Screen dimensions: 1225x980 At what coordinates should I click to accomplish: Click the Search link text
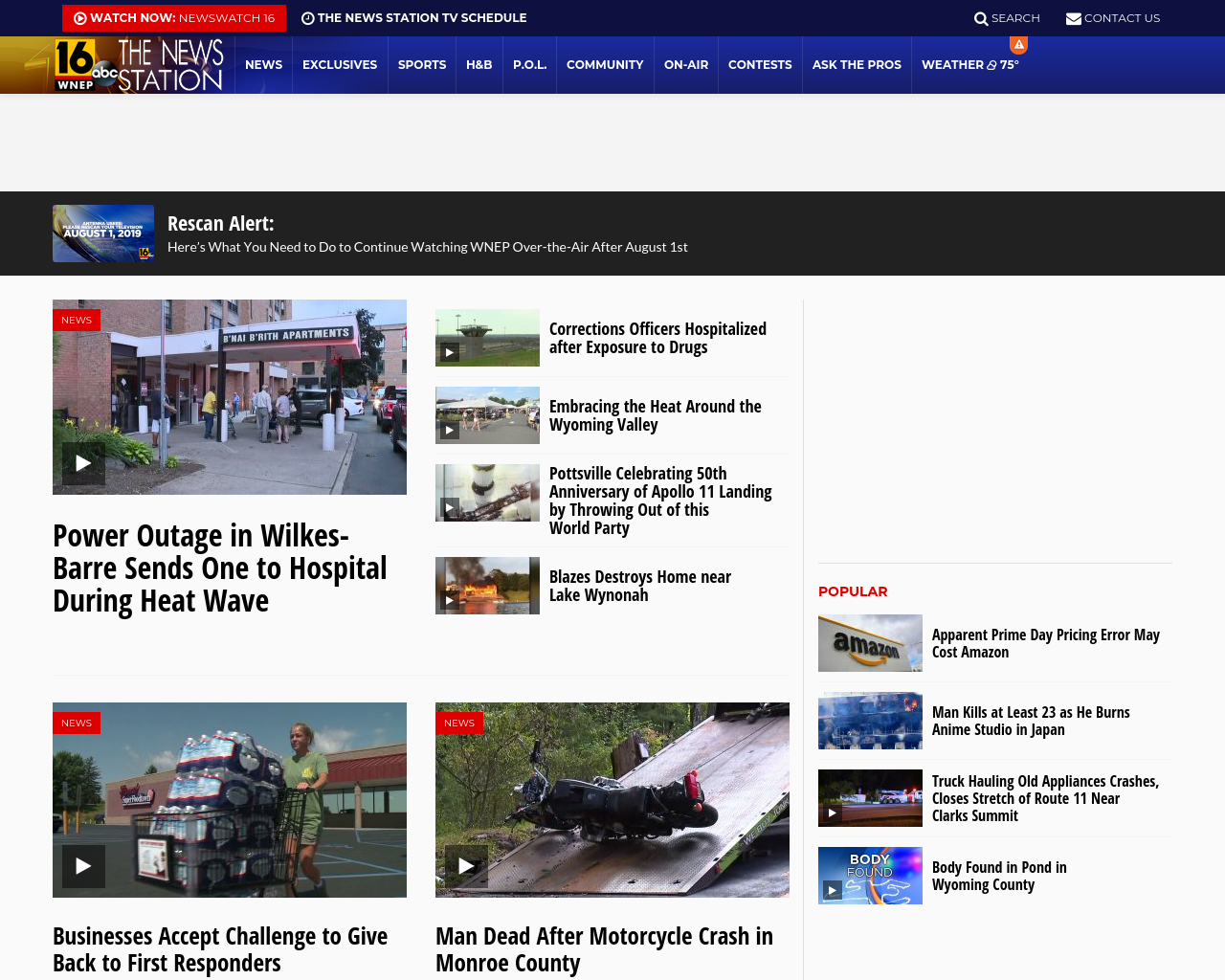click(x=1015, y=18)
